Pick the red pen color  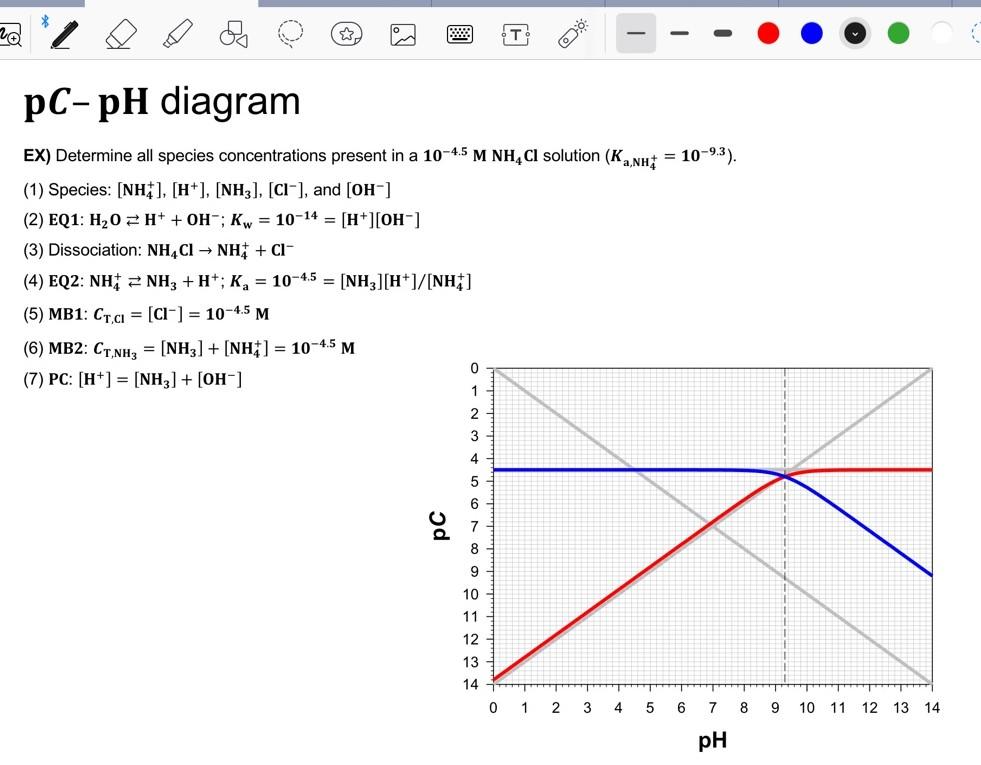(x=768, y=33)
